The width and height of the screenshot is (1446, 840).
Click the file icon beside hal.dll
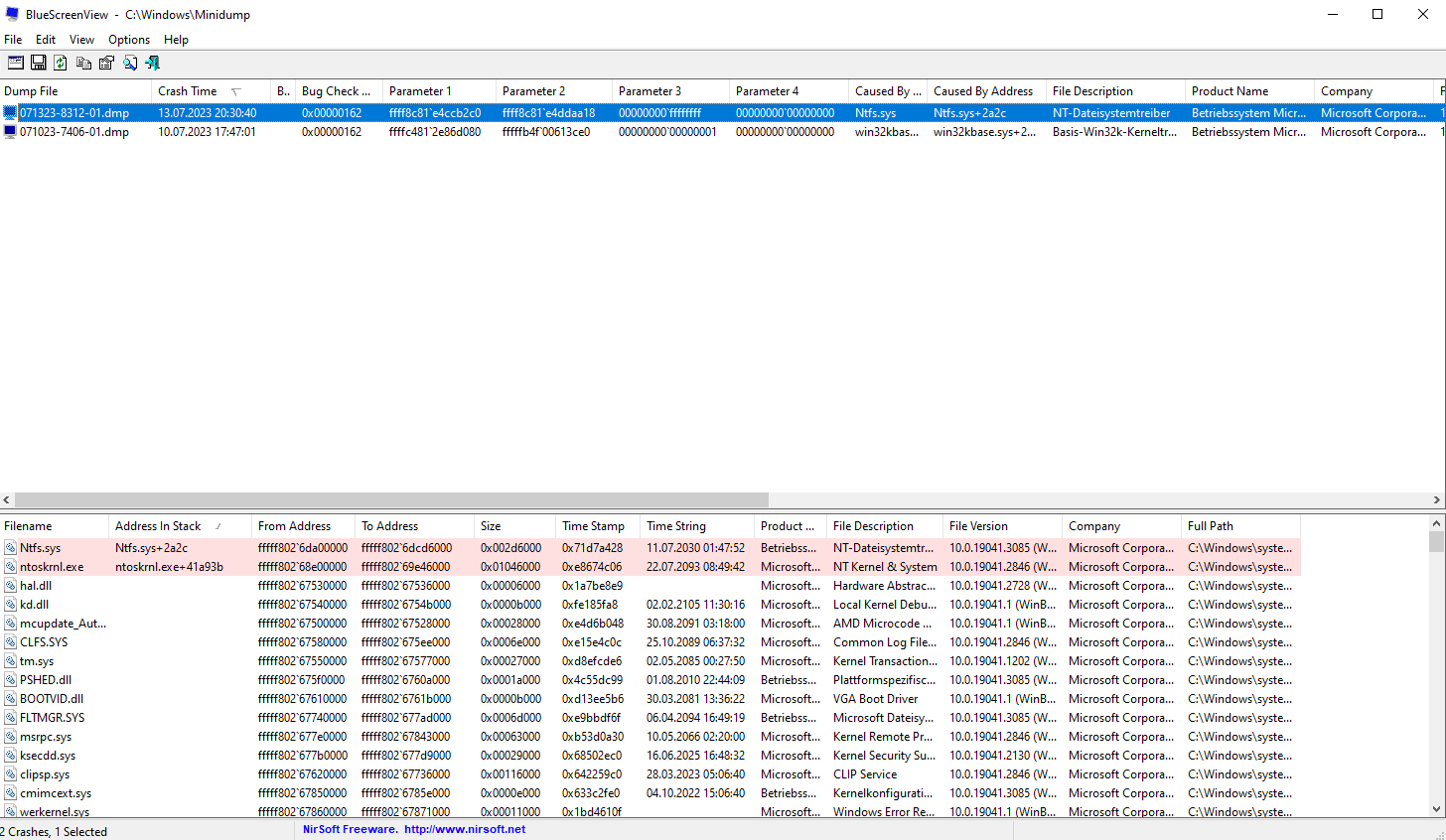[x=10, y=586]
